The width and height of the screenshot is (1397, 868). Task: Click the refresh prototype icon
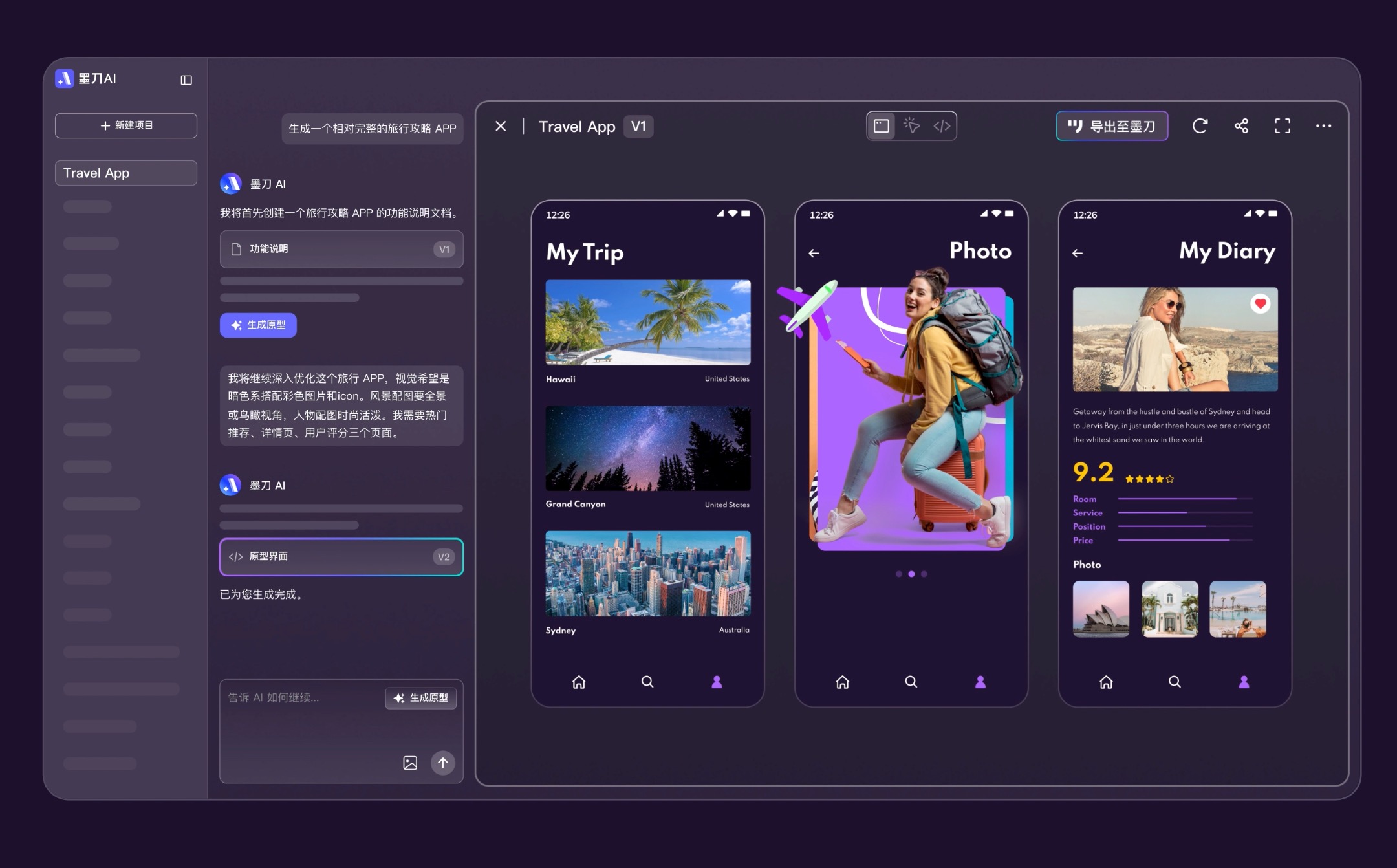tap(1200, 125)
